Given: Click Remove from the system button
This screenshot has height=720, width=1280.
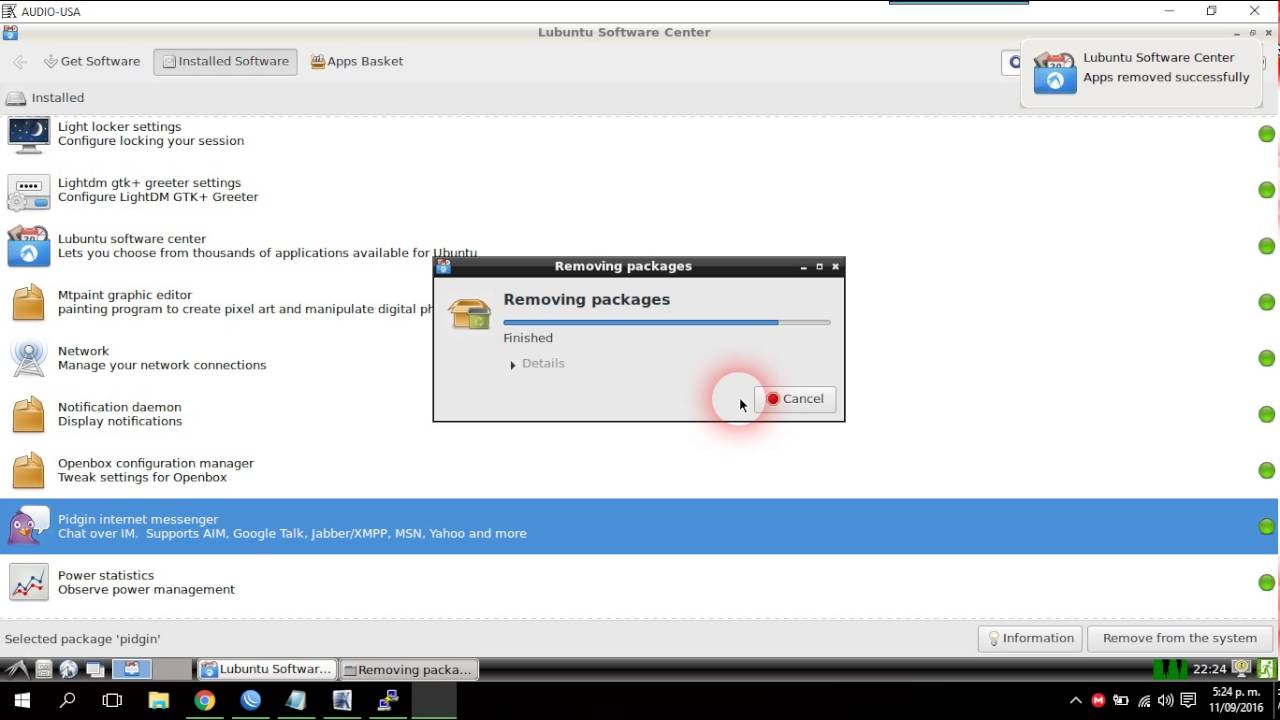Looking at the screenshot, I should point(1179,638).
